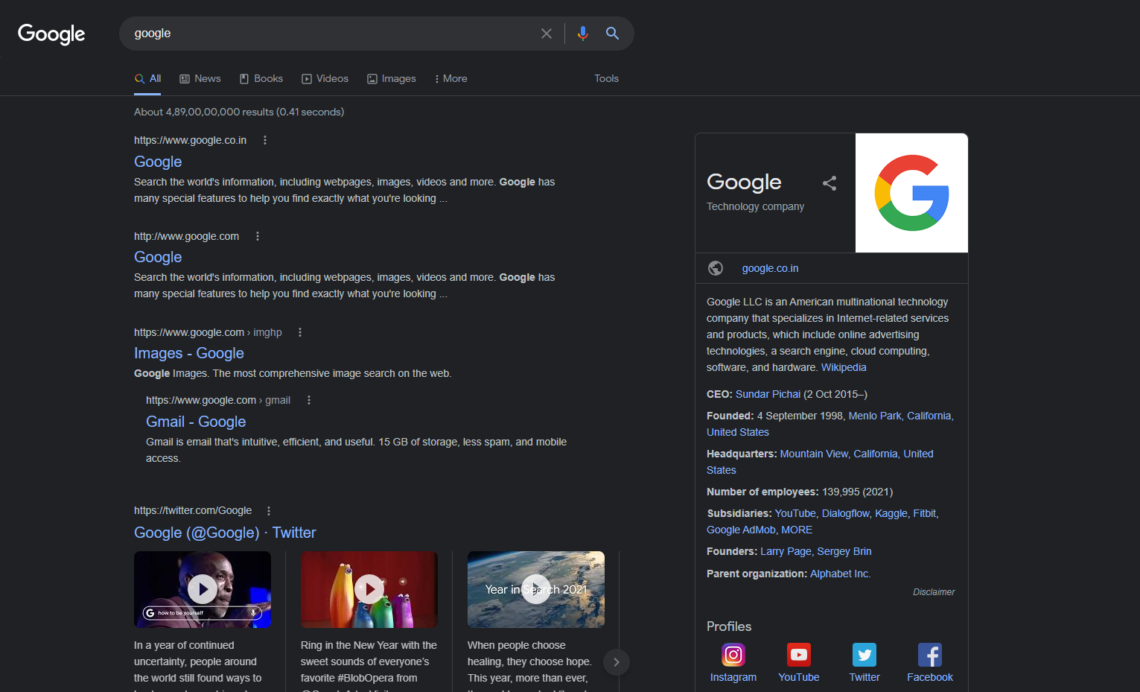Viewport: 1140px width, 692px height.
Task: Open the Alphabet Inc. parent organization link
Action: [x=840, y=574]
